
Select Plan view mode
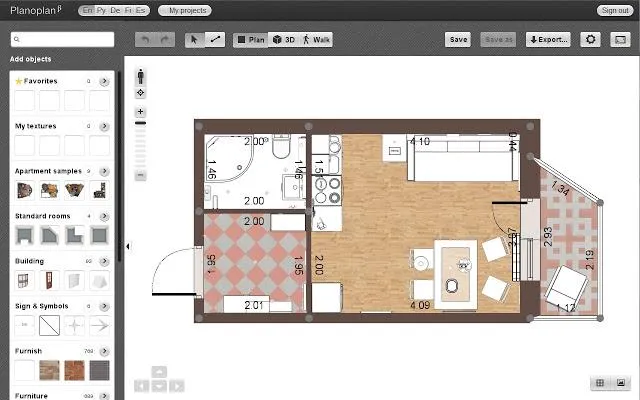click(251, 40)
